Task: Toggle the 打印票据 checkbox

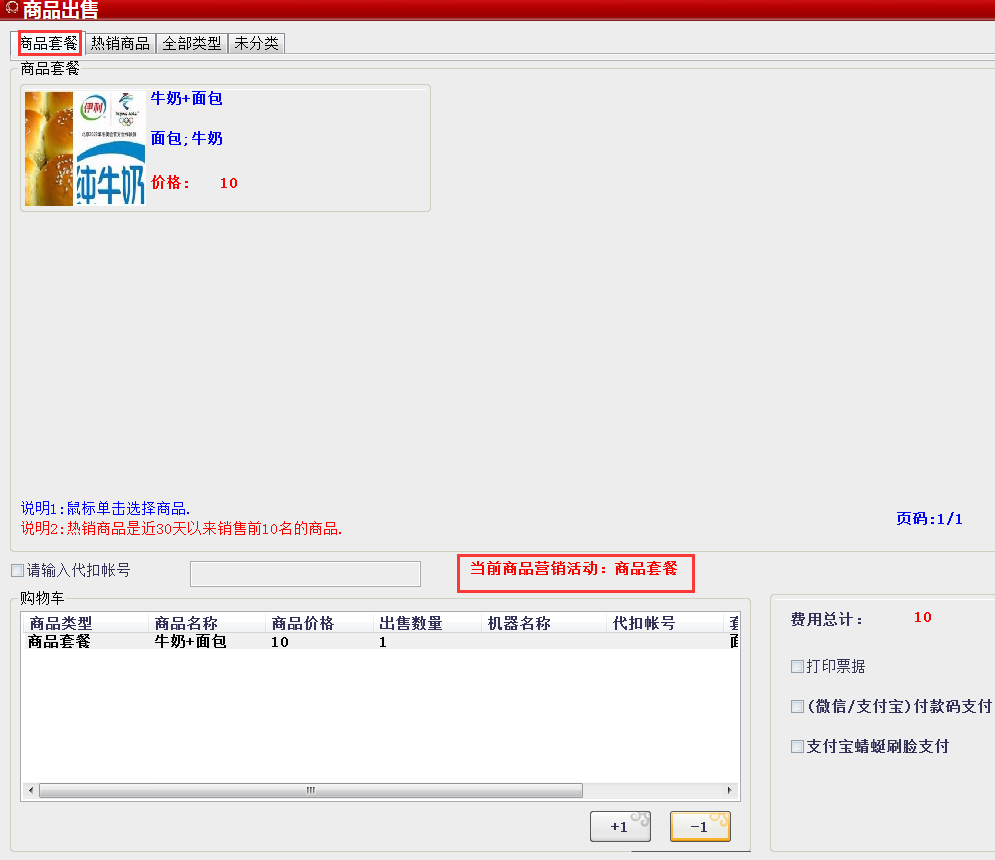Action: coord(797,666)
